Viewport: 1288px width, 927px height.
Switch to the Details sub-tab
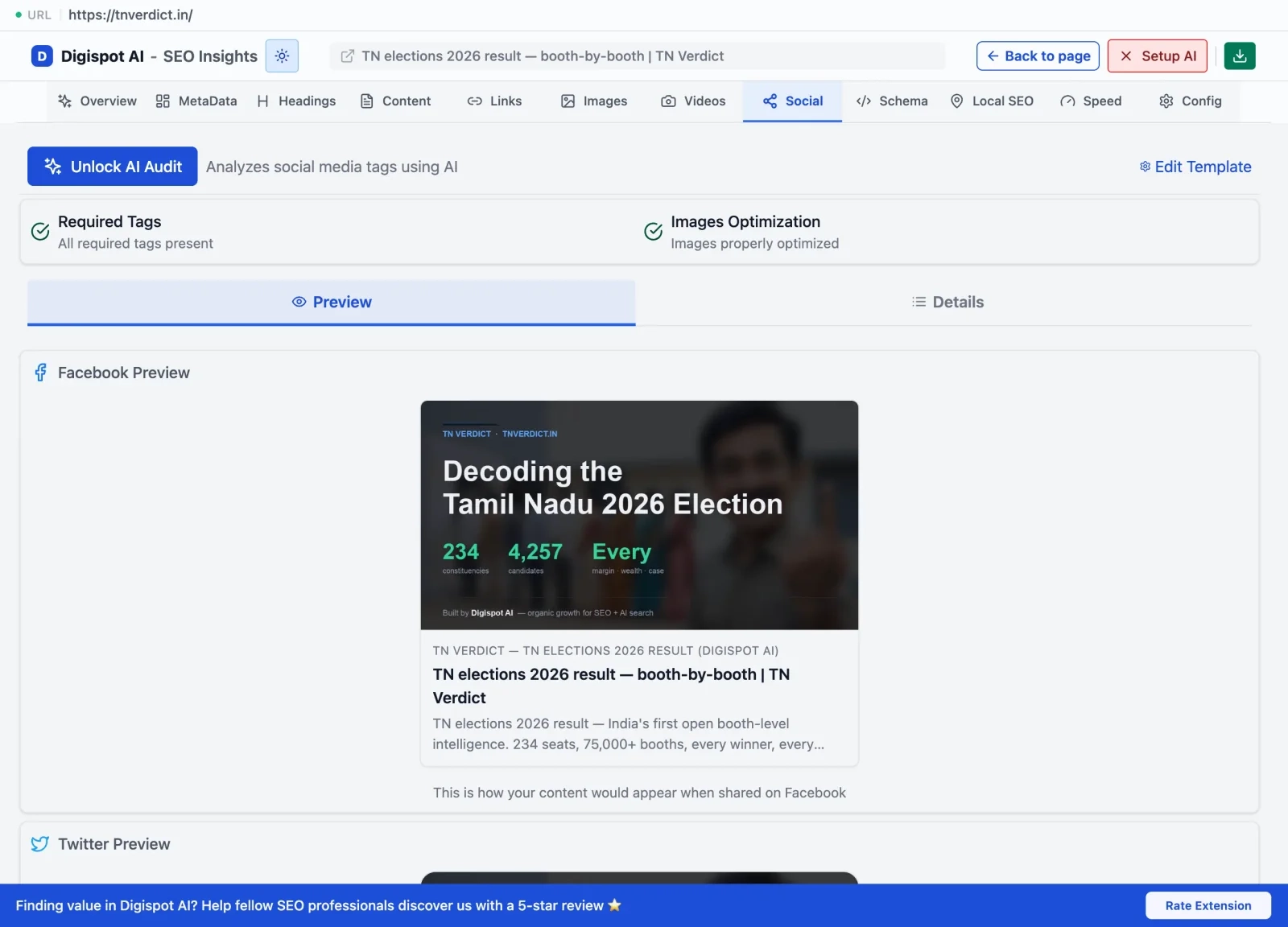[947, 303]
